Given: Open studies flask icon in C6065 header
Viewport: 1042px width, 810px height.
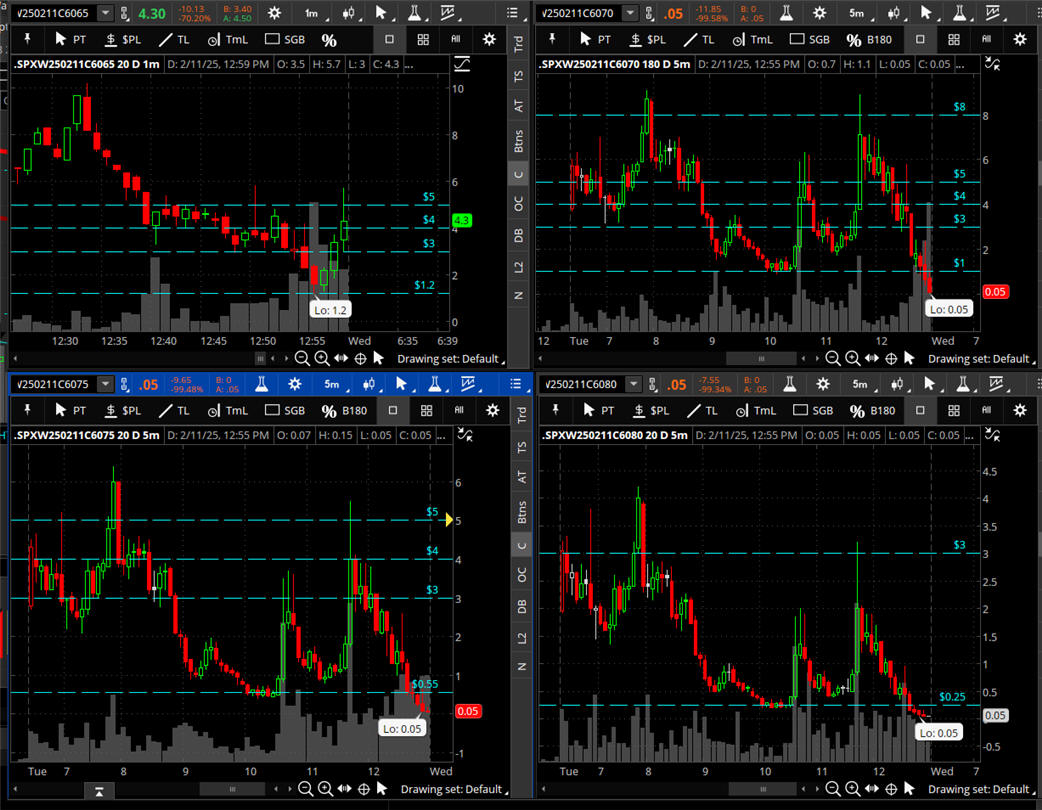Looking at the screenshot, I should pos(414,13).
